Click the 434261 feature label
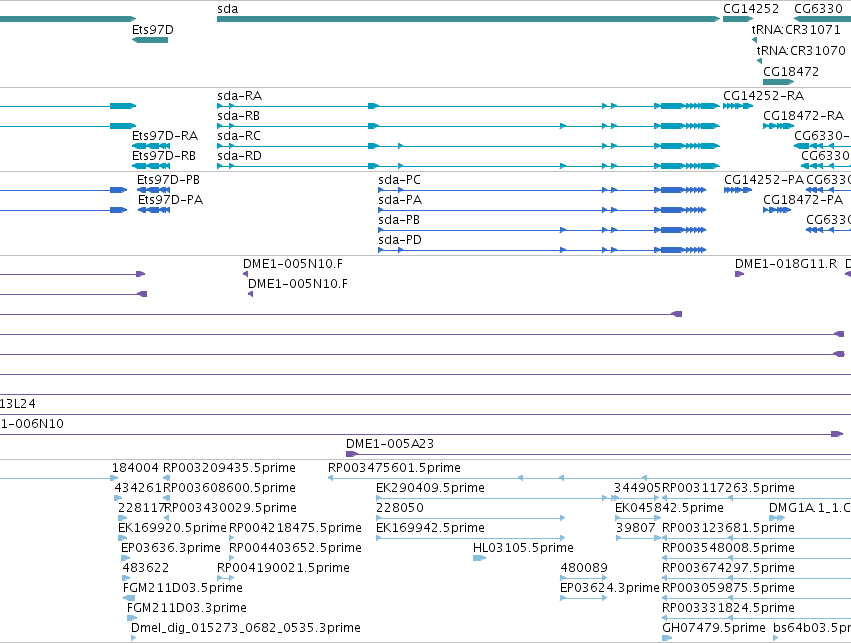The image size is (851, 643). point(138,488)
